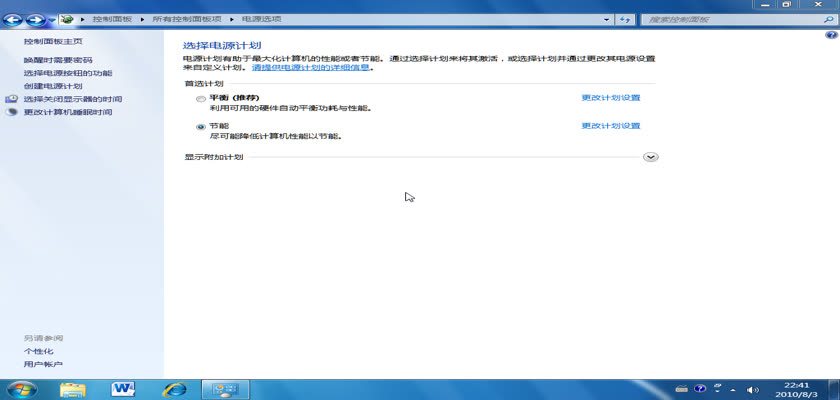The image size is (840, 400).
Task: Expand 显示附加计划 with the chevron button
Action: (651, 157)
